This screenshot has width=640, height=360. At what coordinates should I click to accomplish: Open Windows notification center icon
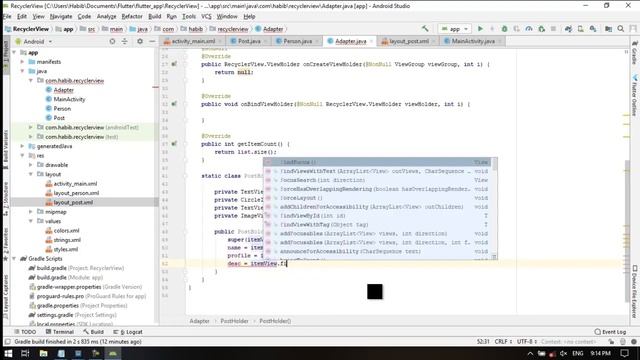(x=624, y=353)
